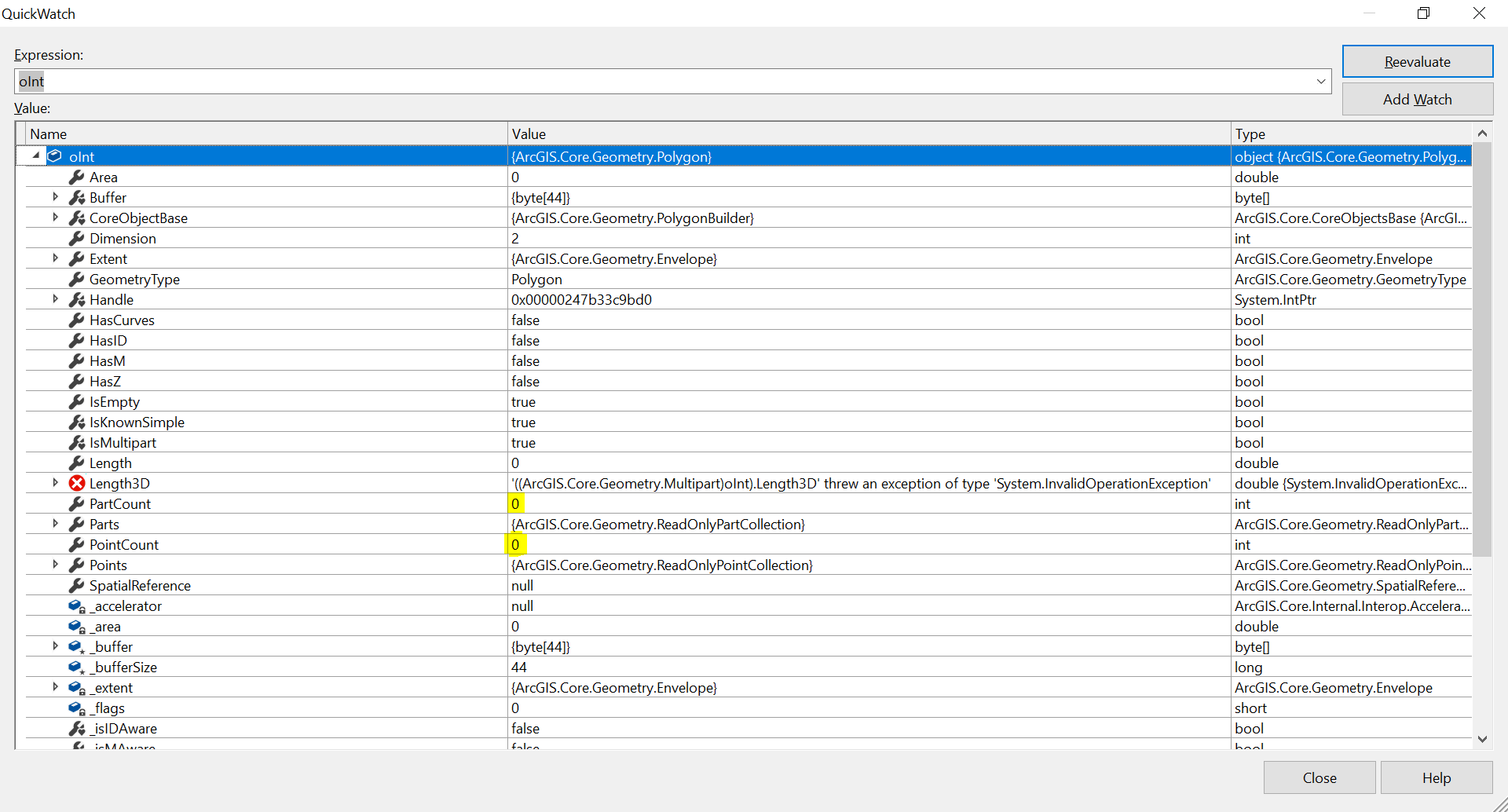Image resolution: width=1508 pixels, height=812 pixels.
Task: Click the wrench icon beside HasZ
Action: [76, 382]
